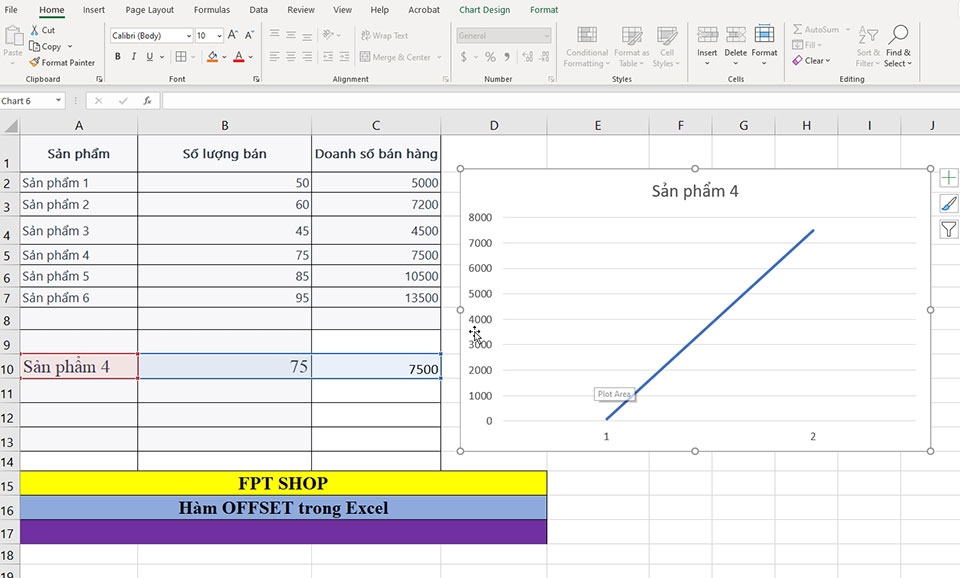Center text horizontally
The width and height of the screenshot is (960, 578).
pyautogui.click(x=291, y=56)
